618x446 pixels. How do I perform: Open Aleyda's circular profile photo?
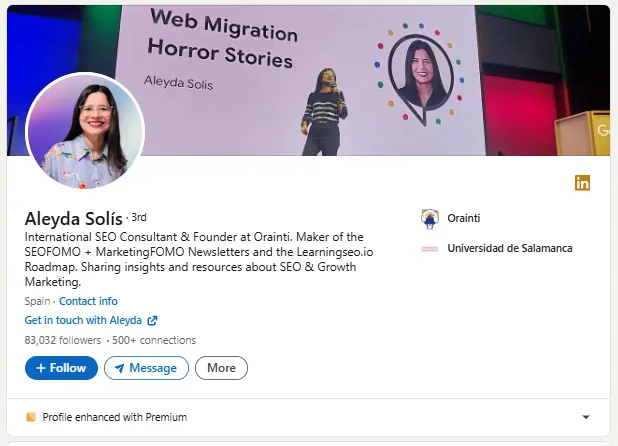(x=85, y=132)
